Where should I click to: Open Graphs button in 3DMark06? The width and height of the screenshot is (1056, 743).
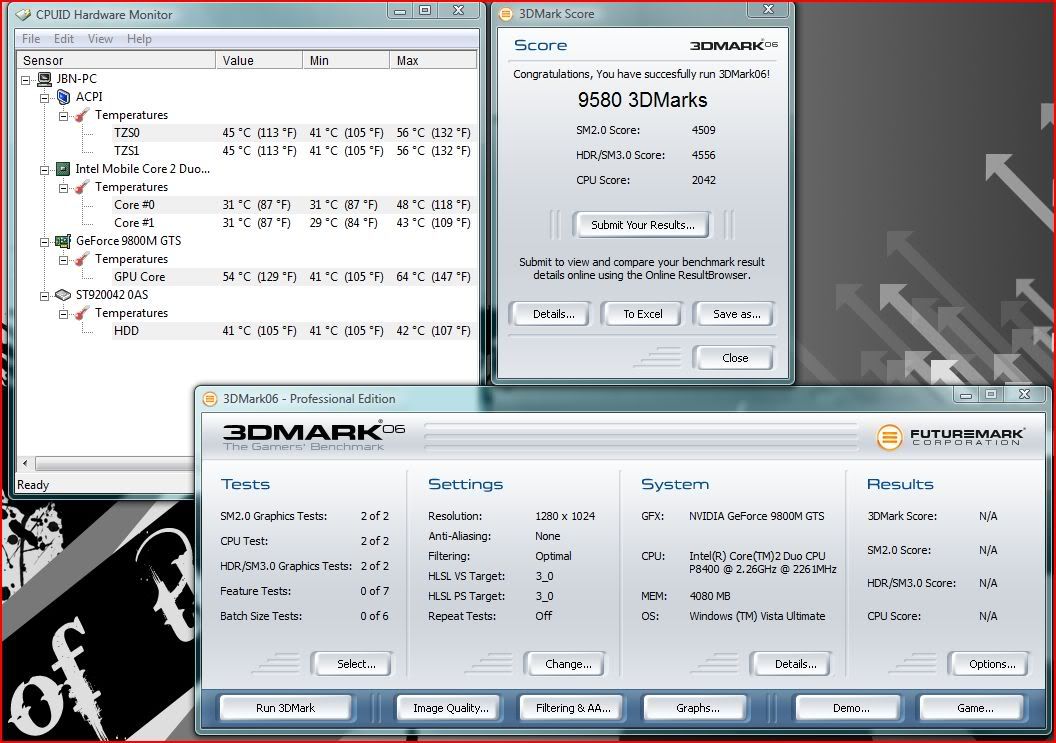click(x=698, y=708)
